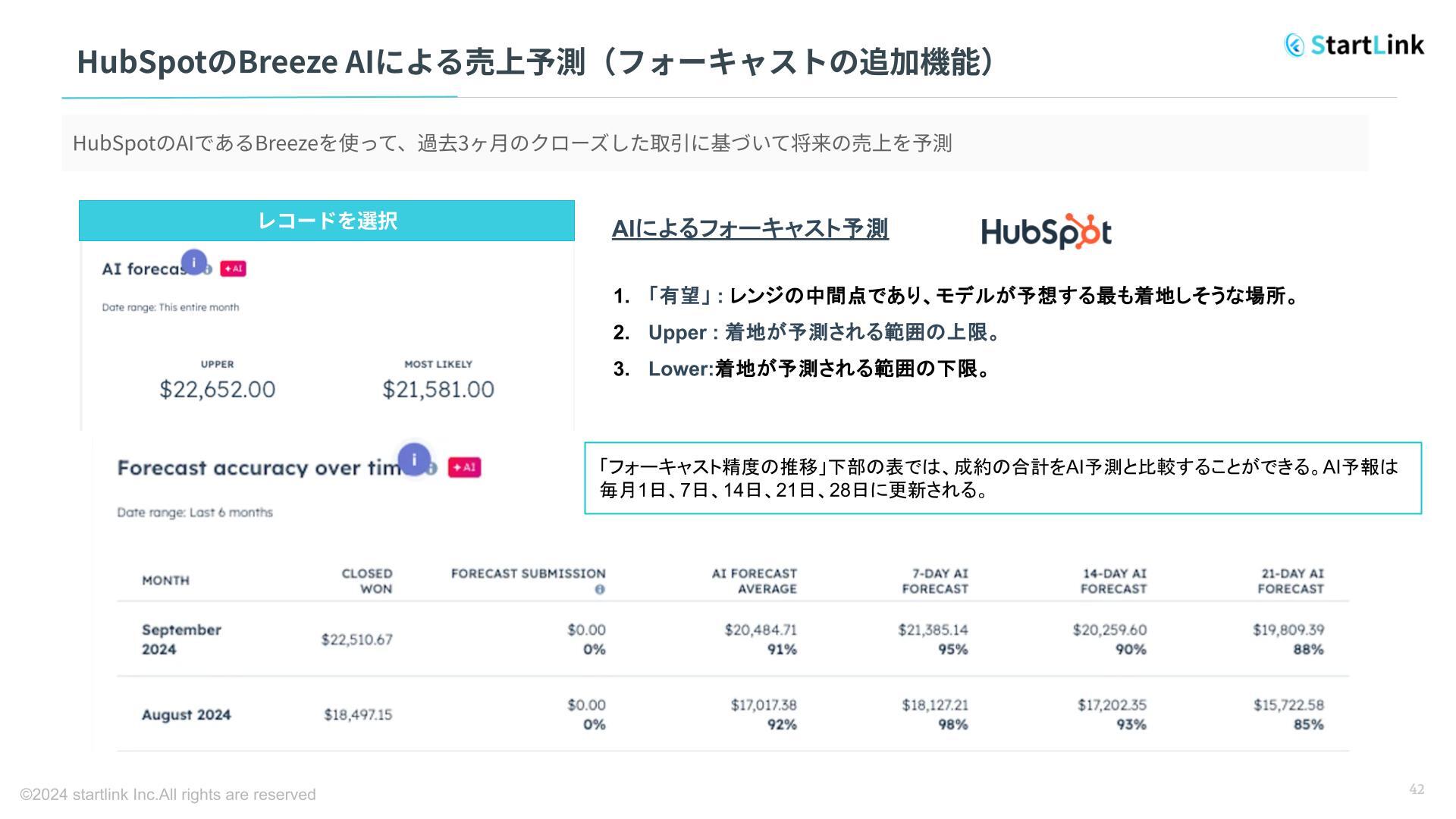
Task: Click the page number 42
Action: click(1417, 789)
